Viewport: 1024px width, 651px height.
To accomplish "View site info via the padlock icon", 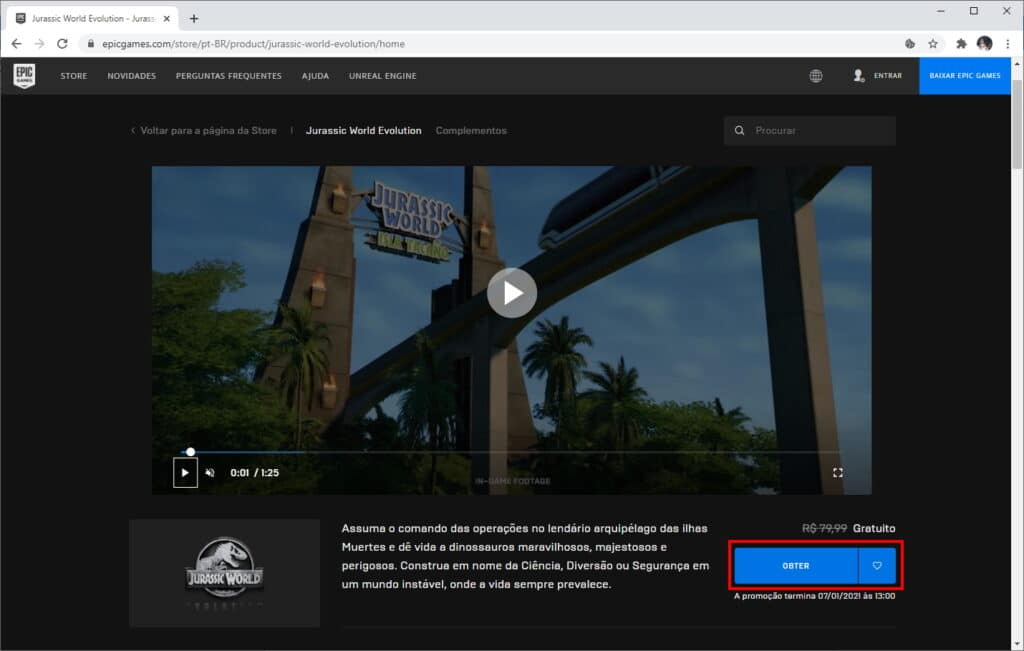I will coord(91,44).
